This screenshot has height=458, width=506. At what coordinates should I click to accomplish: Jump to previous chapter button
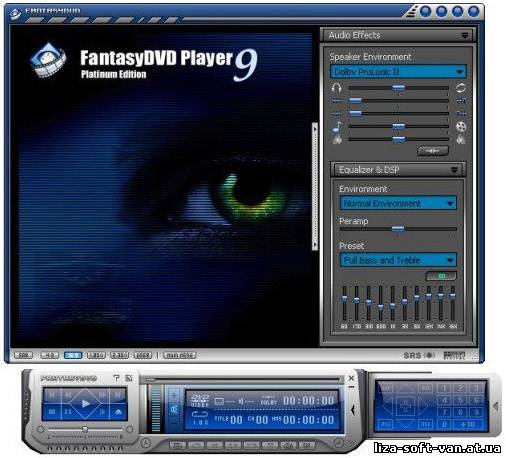52,395
